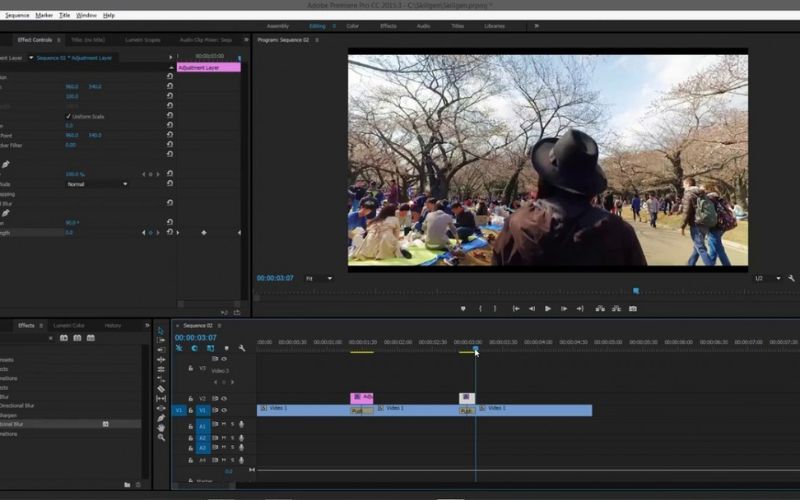The image size is (800, 500).
Task: Click the Add Marker icon in timeline header
Action: pos(227,348)
